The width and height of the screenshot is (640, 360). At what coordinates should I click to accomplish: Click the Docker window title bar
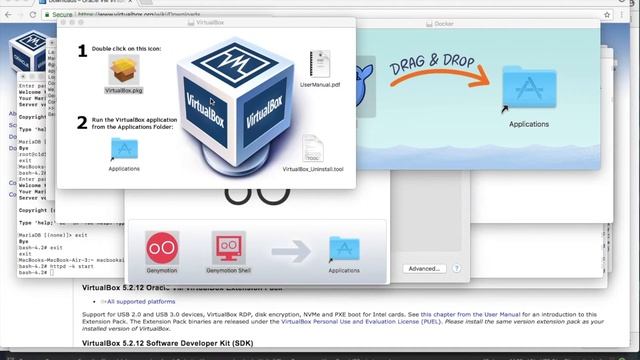[x=478, y=24]
